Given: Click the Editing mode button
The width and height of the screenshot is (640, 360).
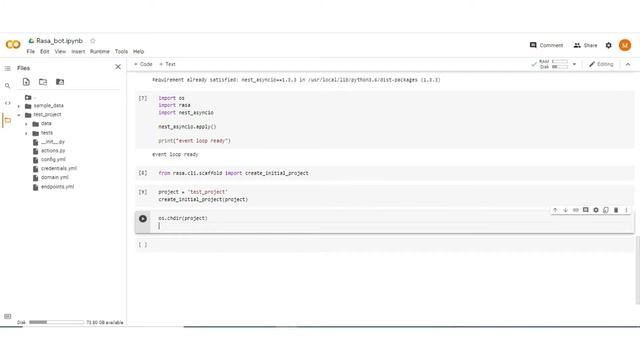Looking at the screenshot, I should tap(601, 64).
